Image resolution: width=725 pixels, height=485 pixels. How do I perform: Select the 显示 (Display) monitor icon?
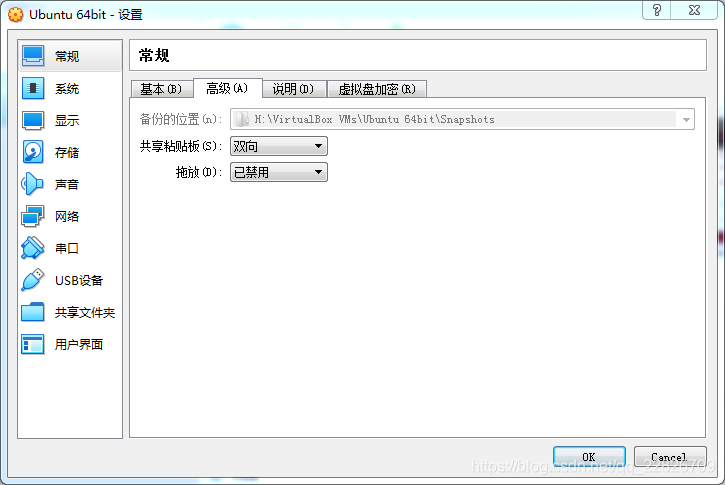(33, 120)
